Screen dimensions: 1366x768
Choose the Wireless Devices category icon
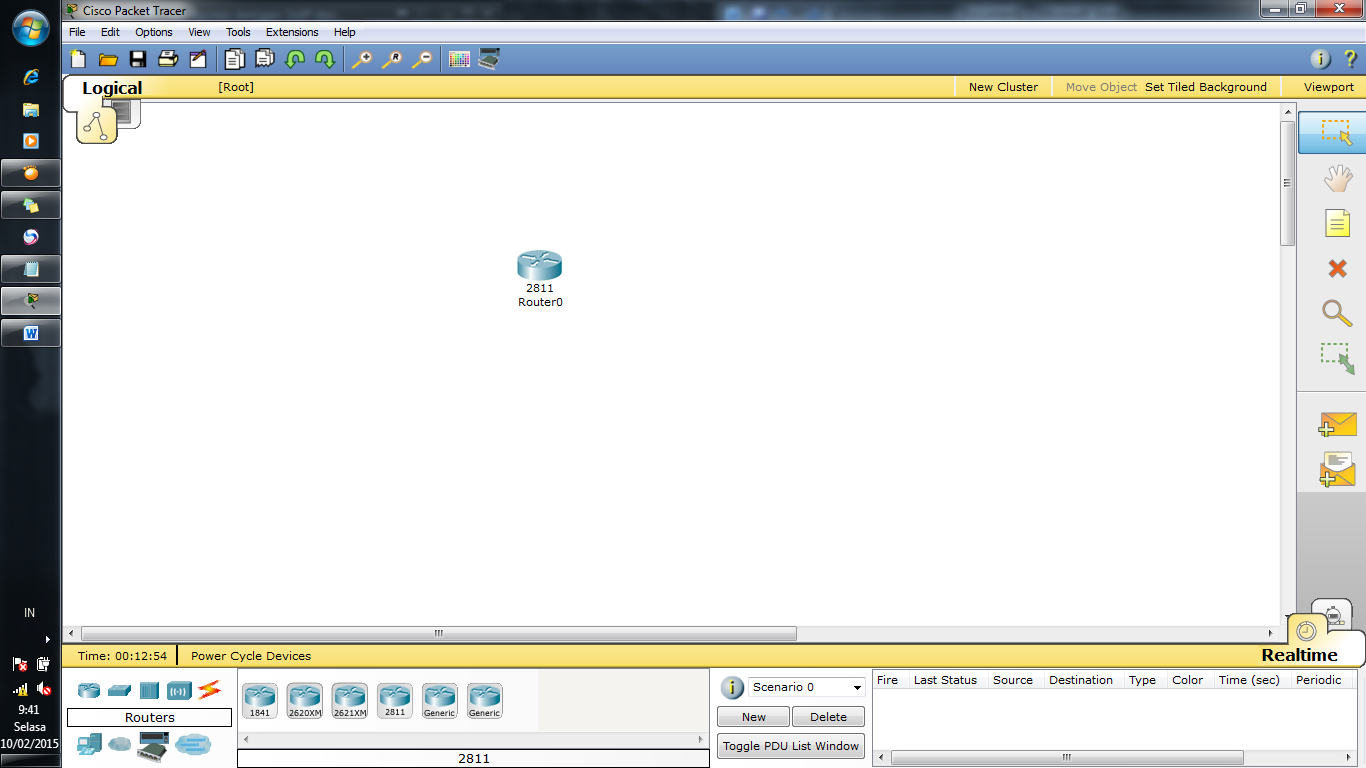[x=179, y=690]
